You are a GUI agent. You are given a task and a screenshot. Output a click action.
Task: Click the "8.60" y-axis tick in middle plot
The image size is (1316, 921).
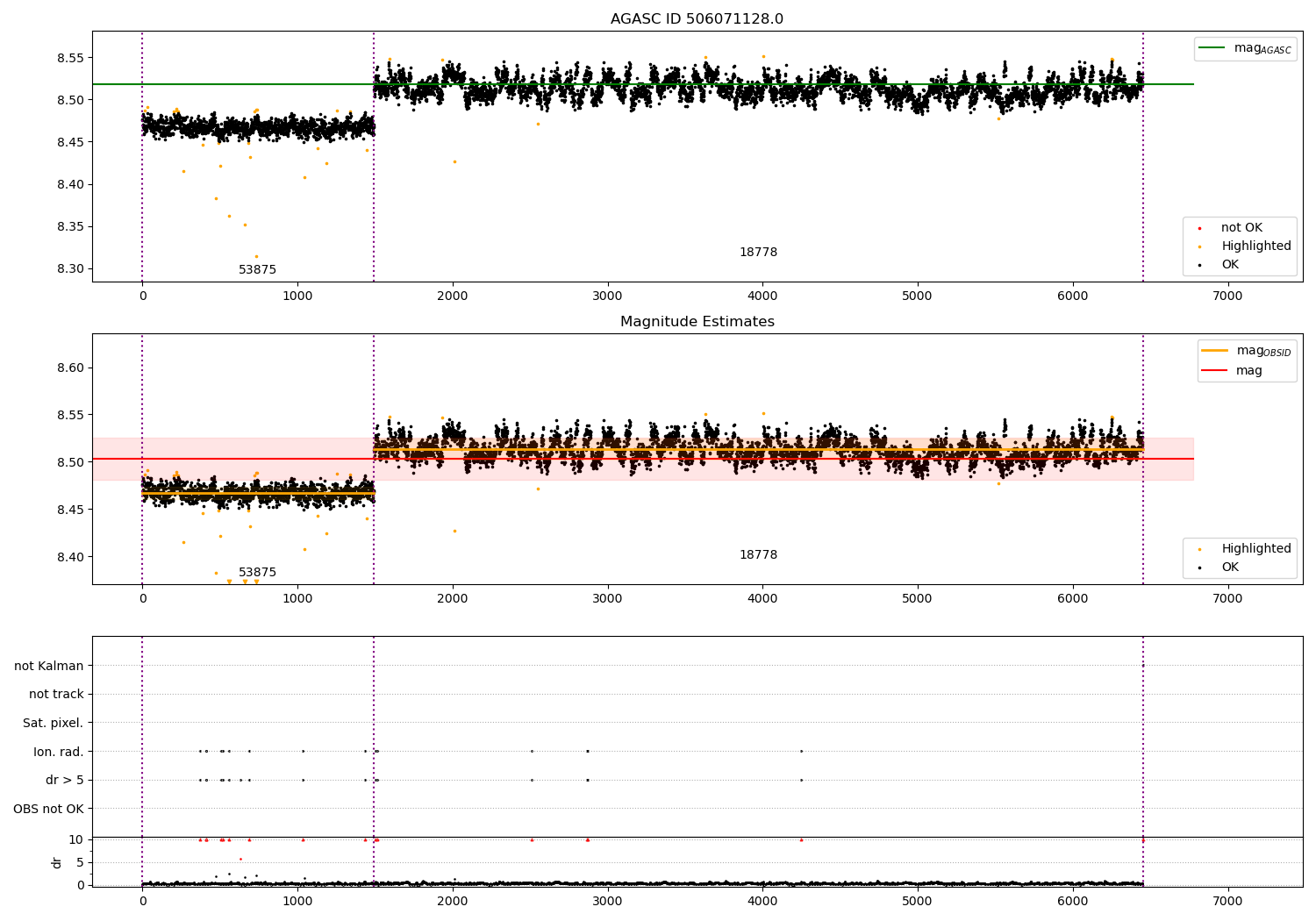[x=71, y=368]
